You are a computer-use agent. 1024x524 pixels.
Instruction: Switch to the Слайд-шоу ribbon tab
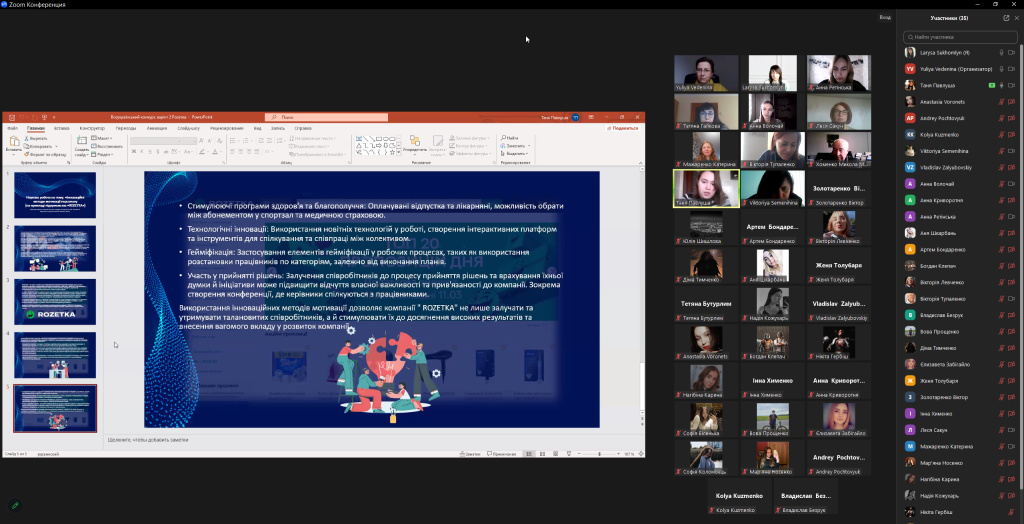[188, 128]
